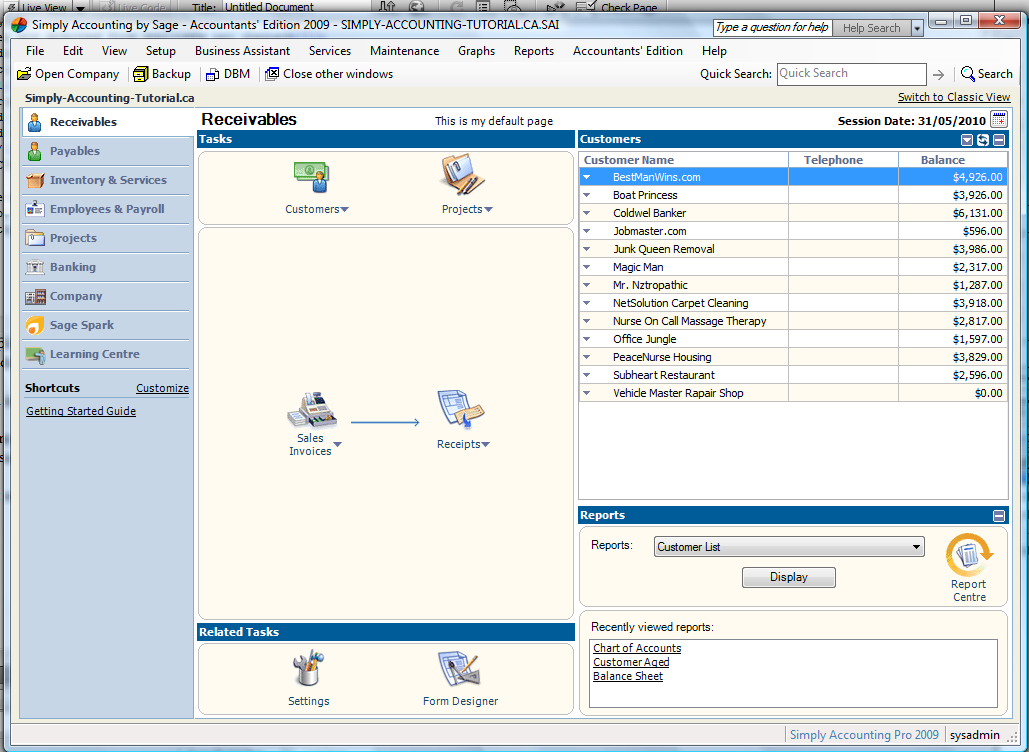Viewport: 1029px width, 752px height.
Task: Click the Backup toolbar button
Action: point(162,74)
